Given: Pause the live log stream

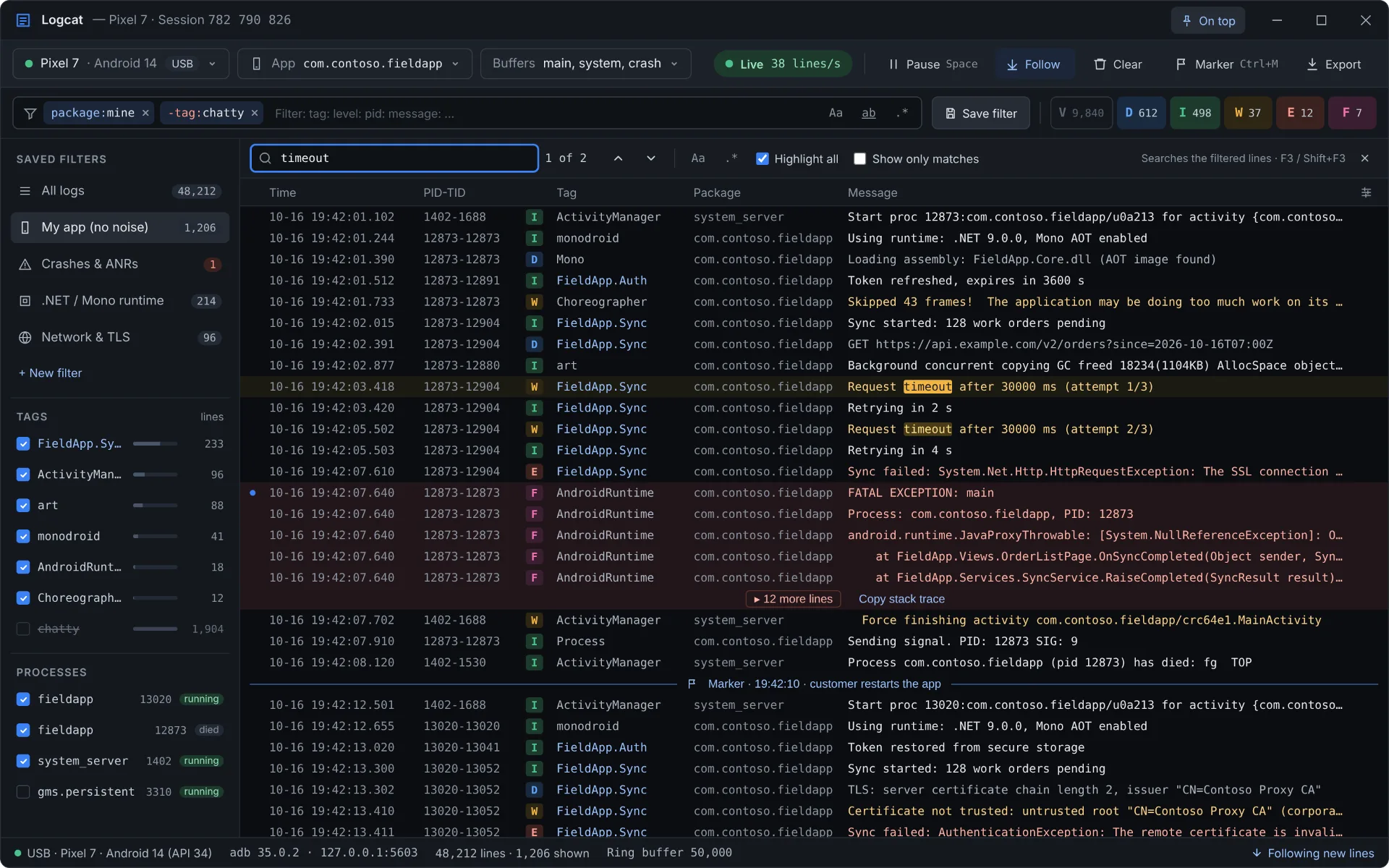Looking at the screenshot, I should [933, 64].
